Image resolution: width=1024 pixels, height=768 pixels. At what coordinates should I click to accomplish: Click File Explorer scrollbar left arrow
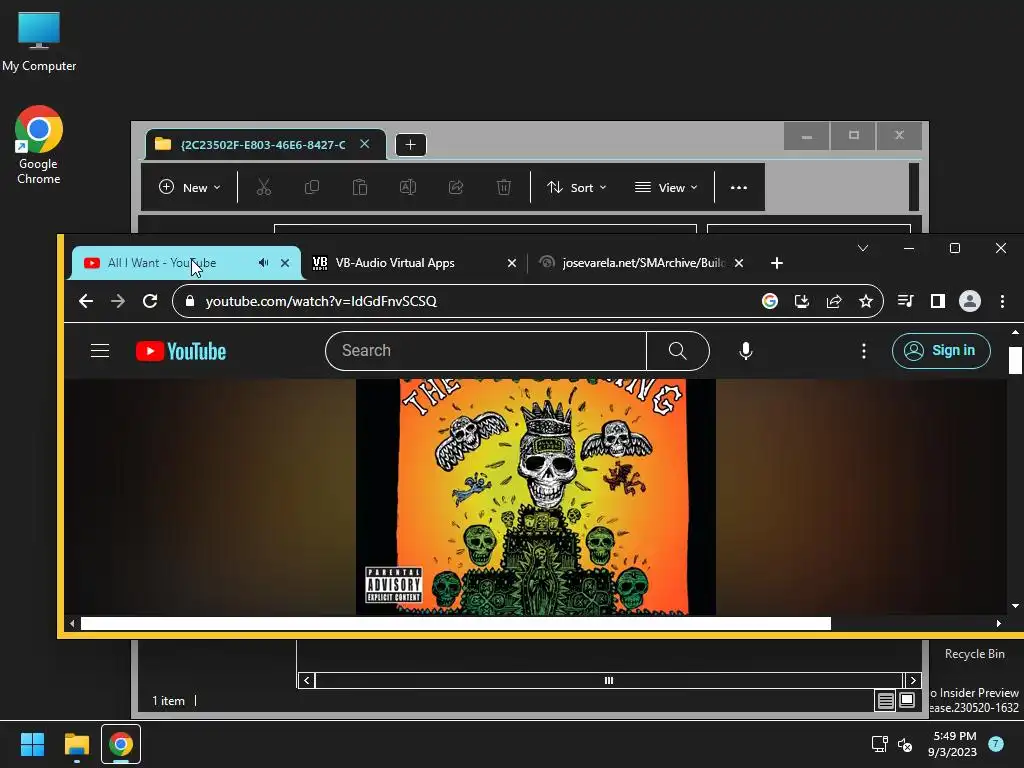[x=306, y=680]
